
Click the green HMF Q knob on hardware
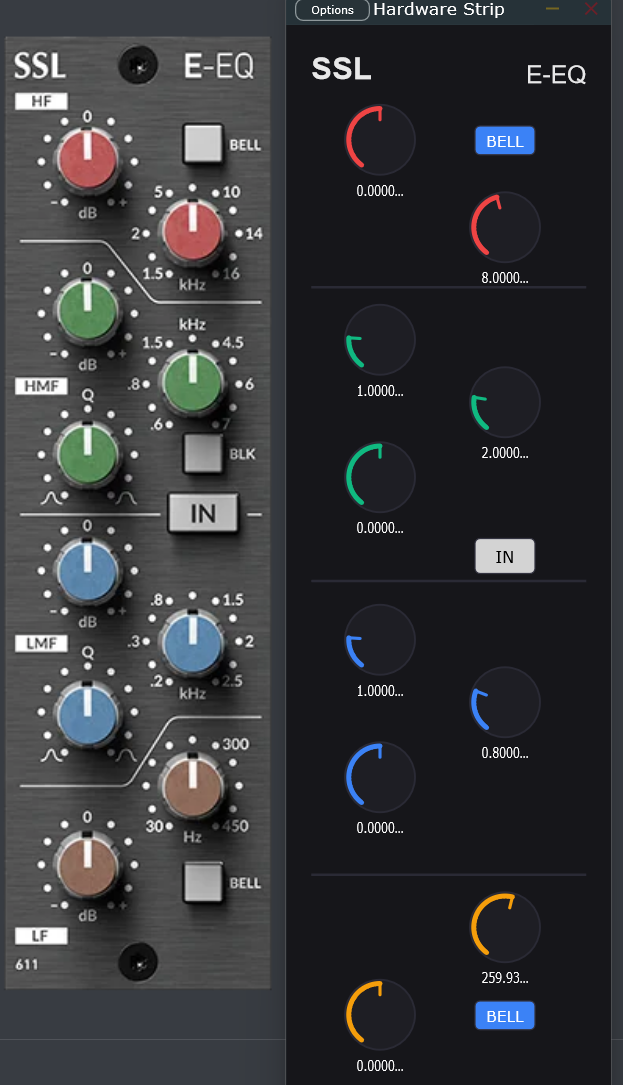click(x=87, y=453)
